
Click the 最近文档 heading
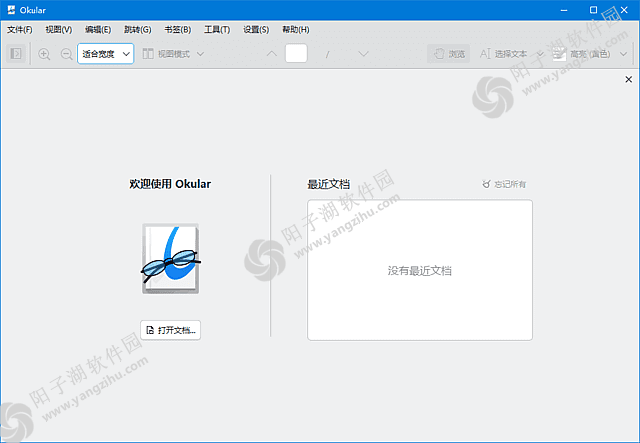329,185
